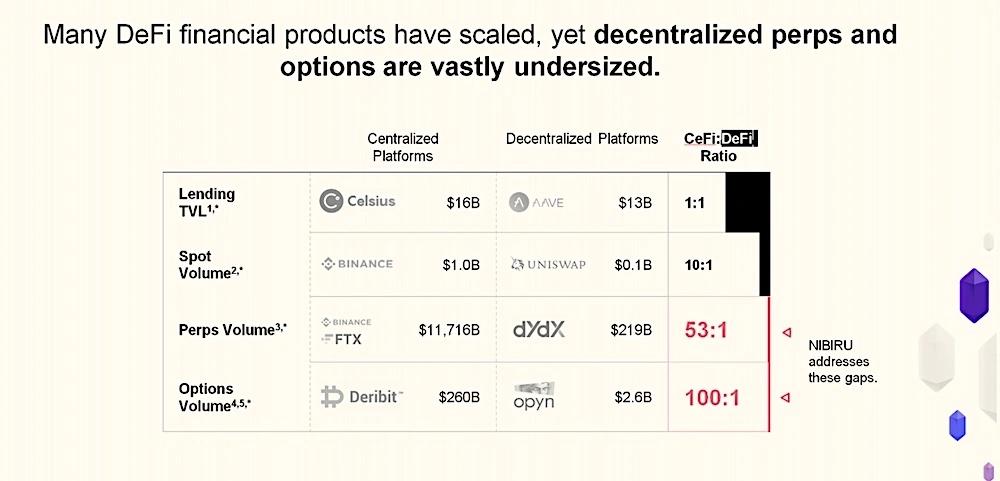Click the AAVE logo

[536, 203]
